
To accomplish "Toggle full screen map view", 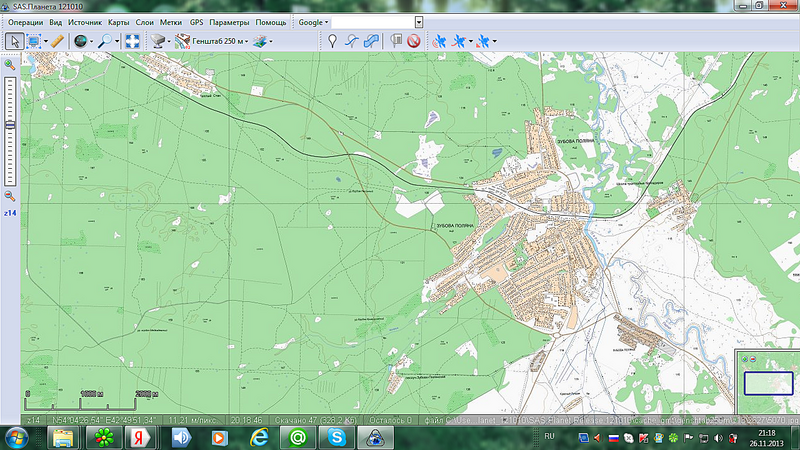I will [133, 41].
